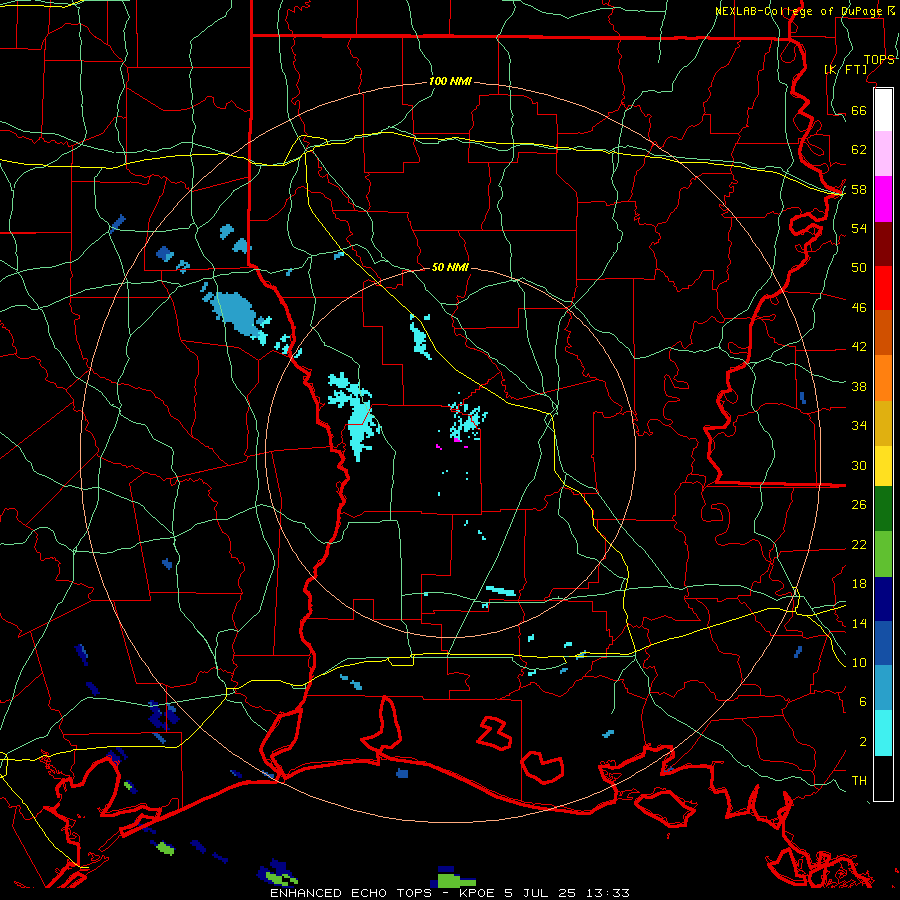The width and height of the screenshot is (900, 900).
Task: Click the black TH threshold swatch
Action: pos(883,778)
